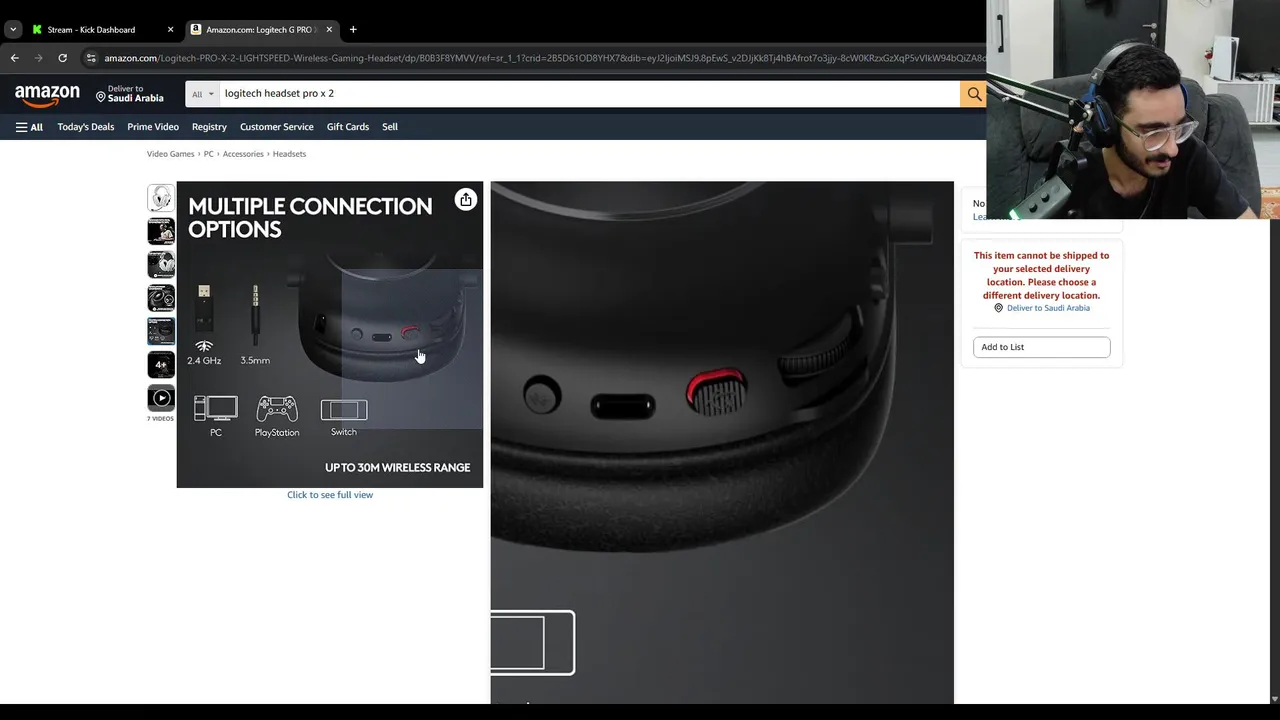Reload the Amazon page

click(62, 58)
